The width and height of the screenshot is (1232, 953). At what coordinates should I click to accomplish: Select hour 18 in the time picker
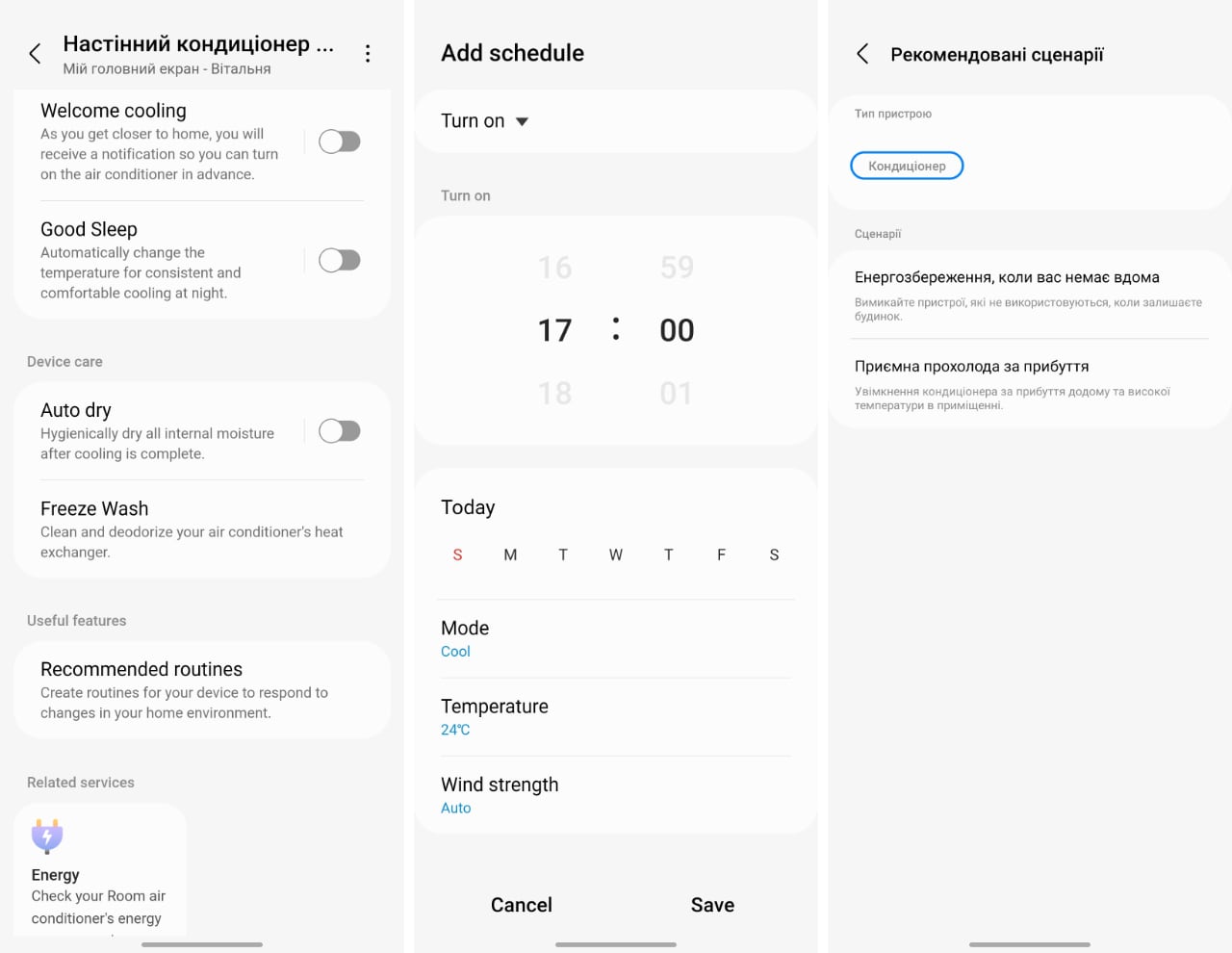[x=554, y=393]
